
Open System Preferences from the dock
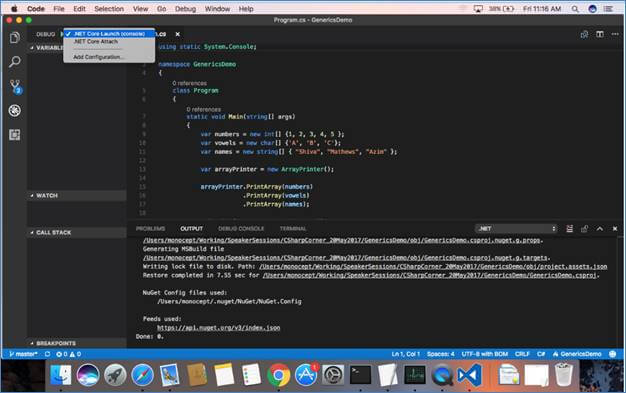[x=333, y=375]
